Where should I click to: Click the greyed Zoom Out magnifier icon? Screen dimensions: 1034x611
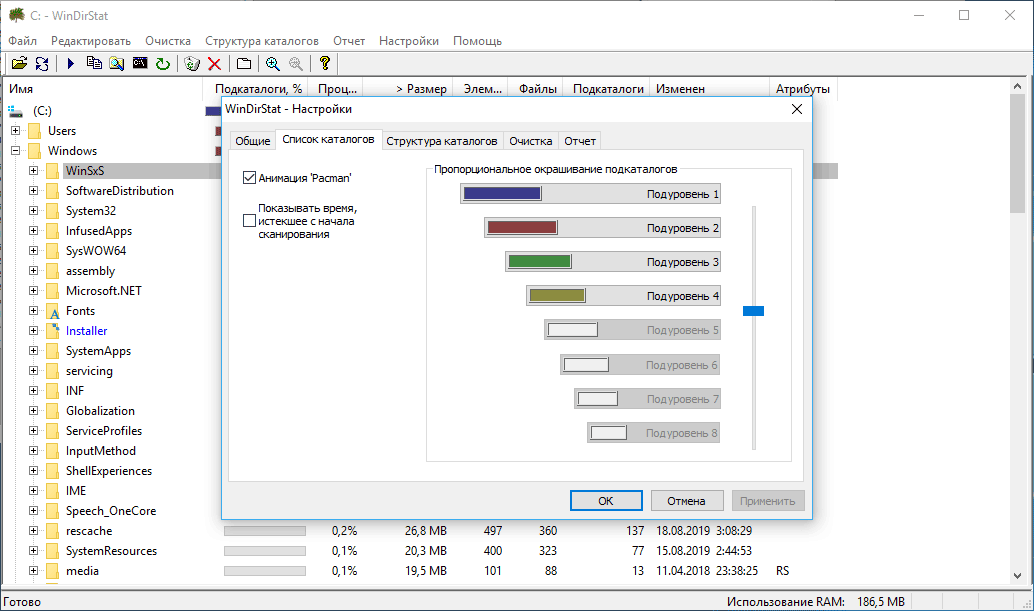pos(296,63)
